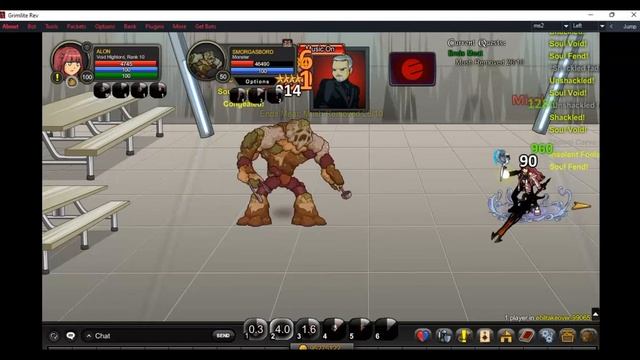Open the heart friends icon
This screenshot has width=640, height=360.
tap(423, 336)
